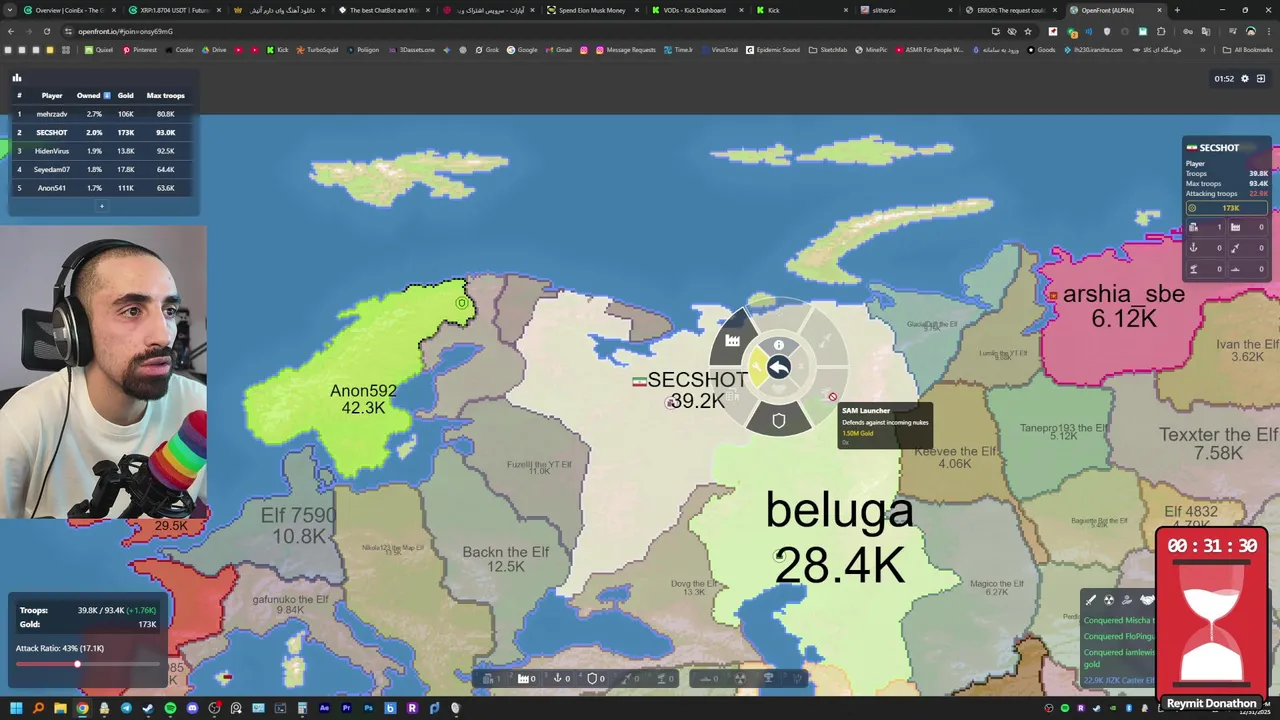Toggle the sword attack events filter
This screenshot has height=720, width=1280.
[x=1091, y=600]
